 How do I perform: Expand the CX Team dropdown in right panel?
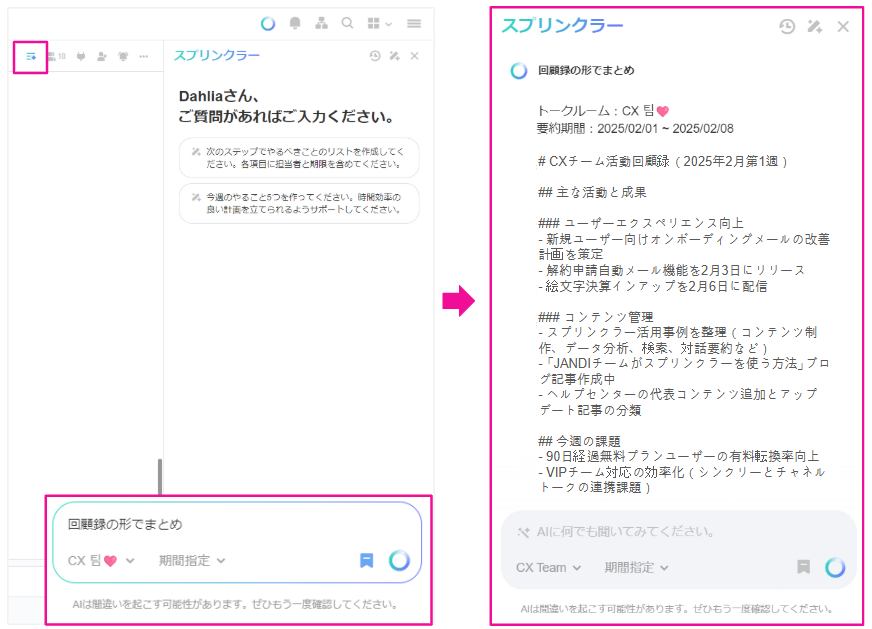click(548, 568)
